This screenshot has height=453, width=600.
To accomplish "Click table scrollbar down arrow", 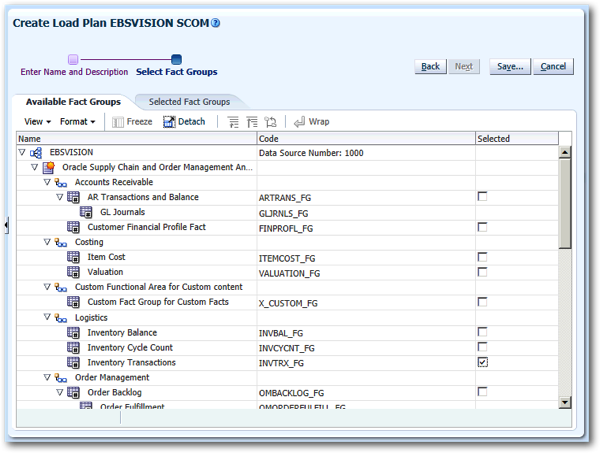I will point(565,402).
